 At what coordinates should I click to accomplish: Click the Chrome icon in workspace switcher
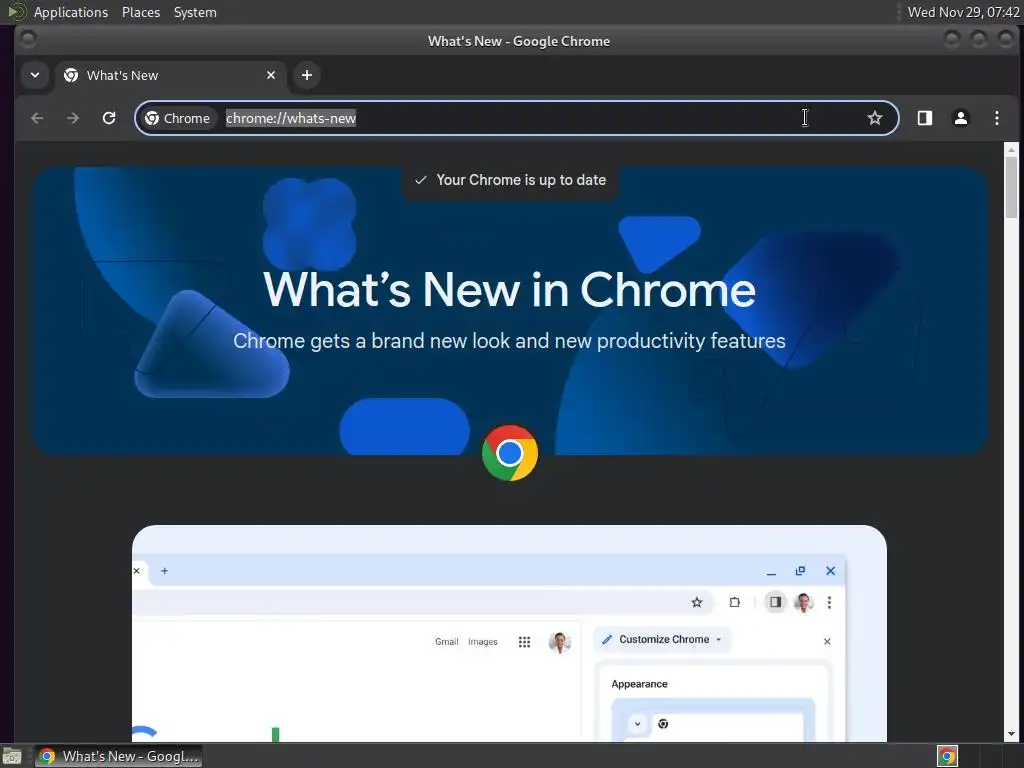[x=947, y=756]
